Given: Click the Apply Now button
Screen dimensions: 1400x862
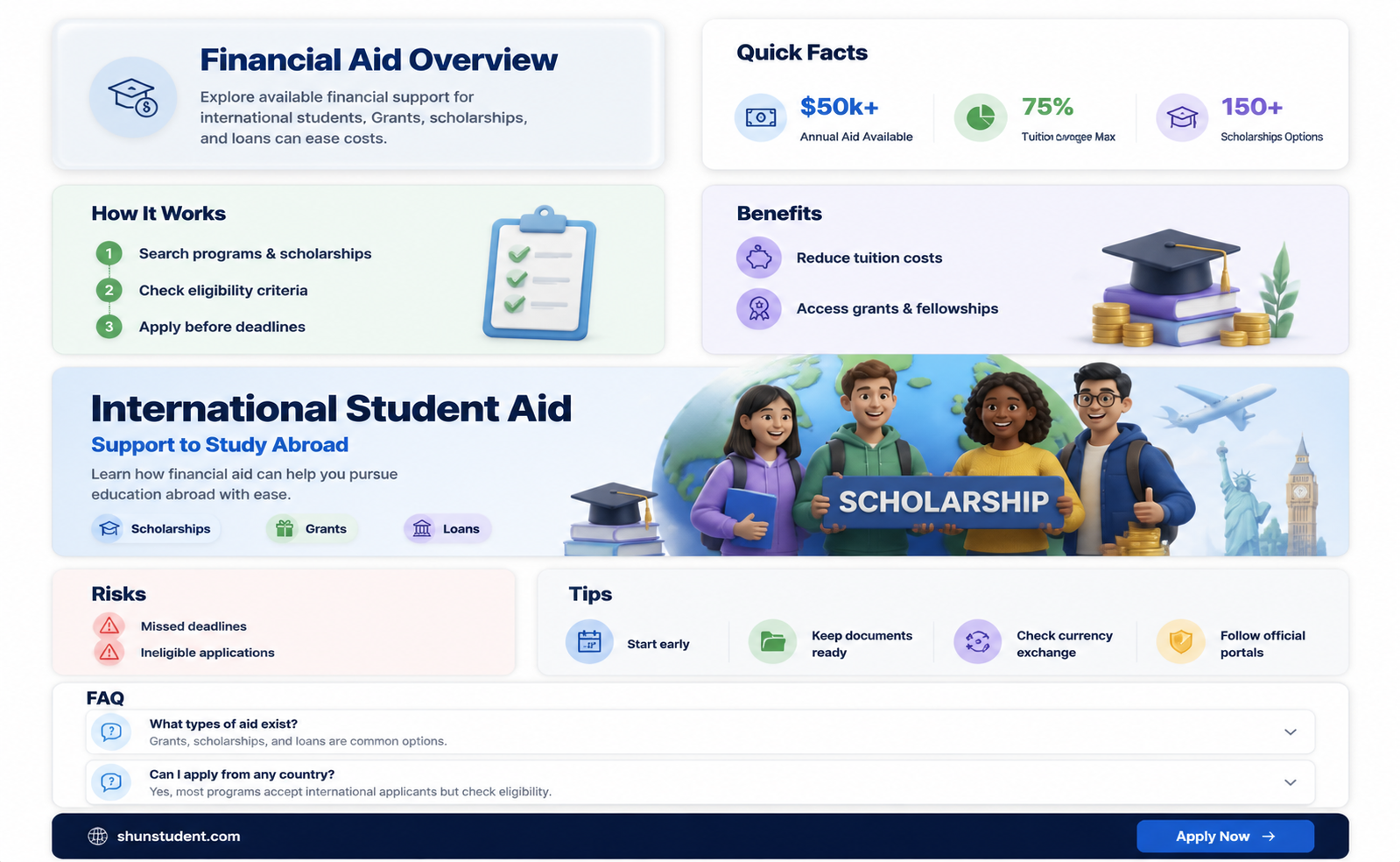Looking at the screenshot, I should (1225, 837).
